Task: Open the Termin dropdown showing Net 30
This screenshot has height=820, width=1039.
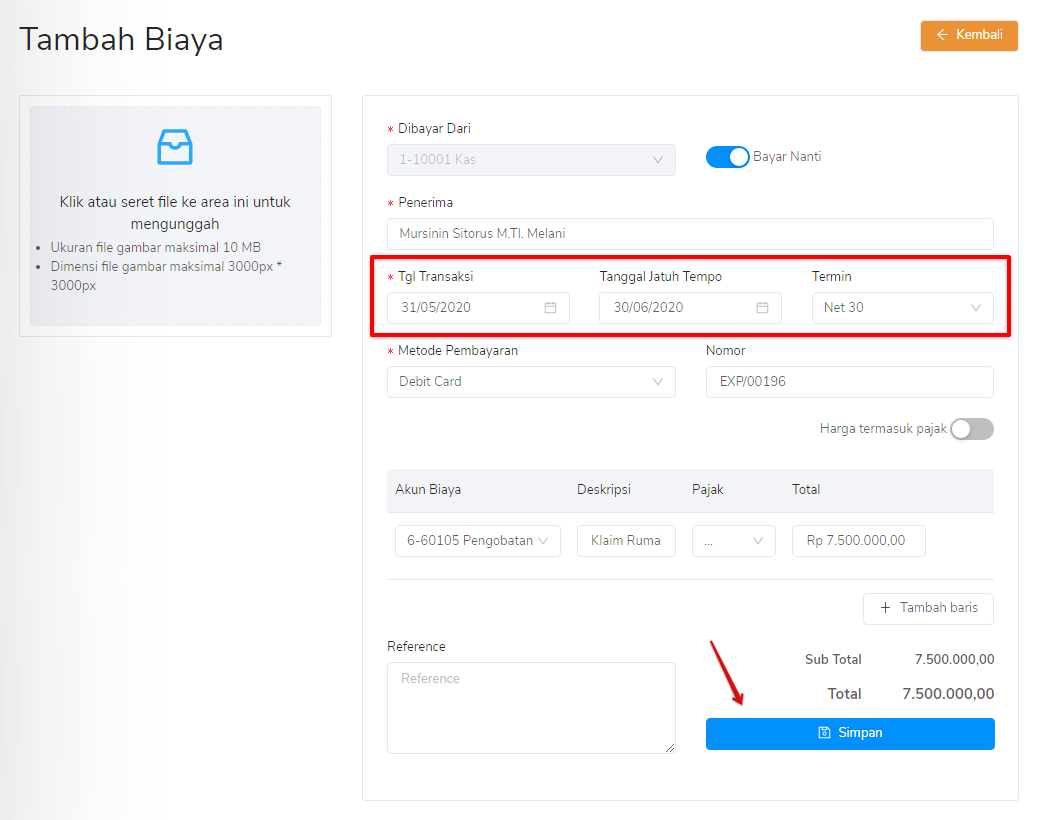Action: pyautogui.click(x=901, y=307)
